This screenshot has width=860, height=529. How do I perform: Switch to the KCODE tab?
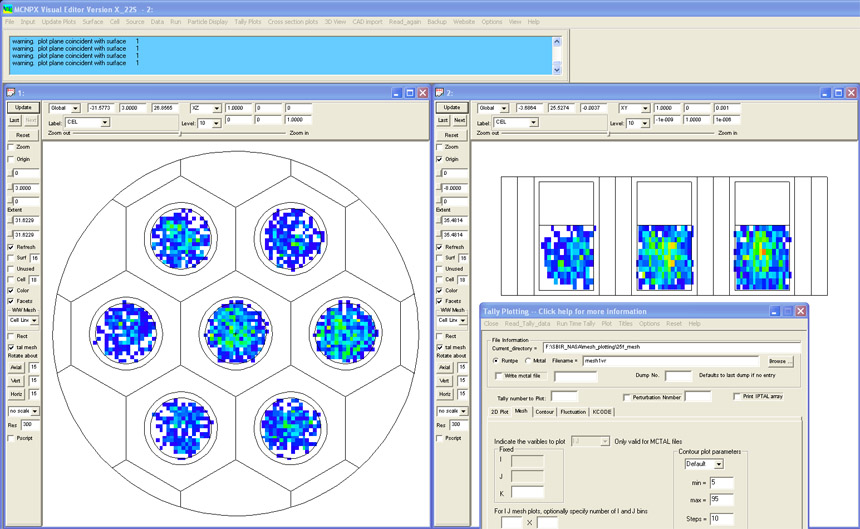[x=602, y=412]
